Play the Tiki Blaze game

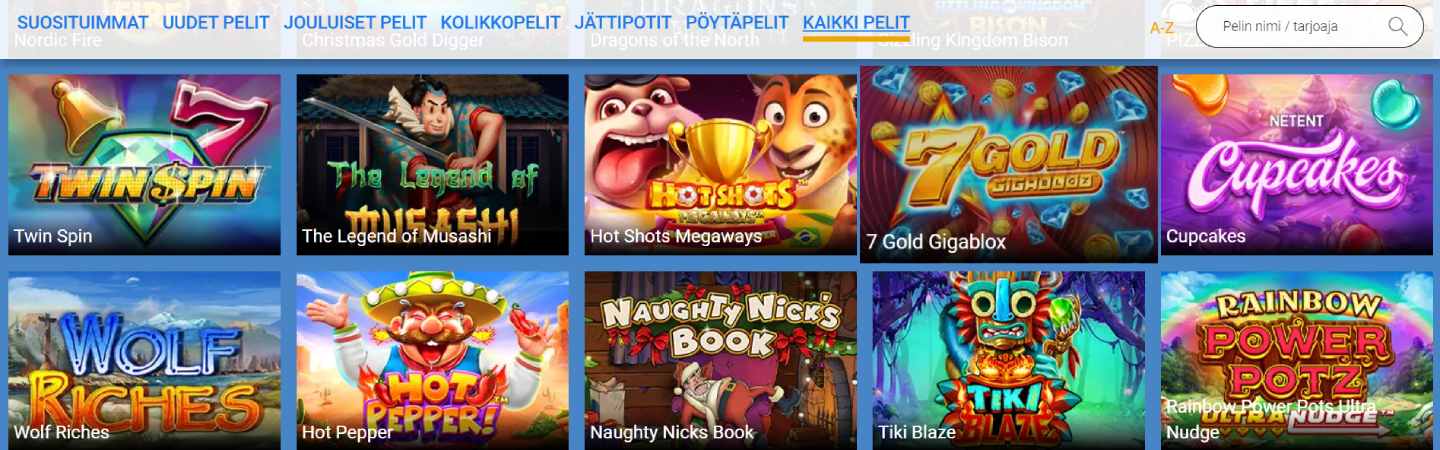coord(1009,361)
